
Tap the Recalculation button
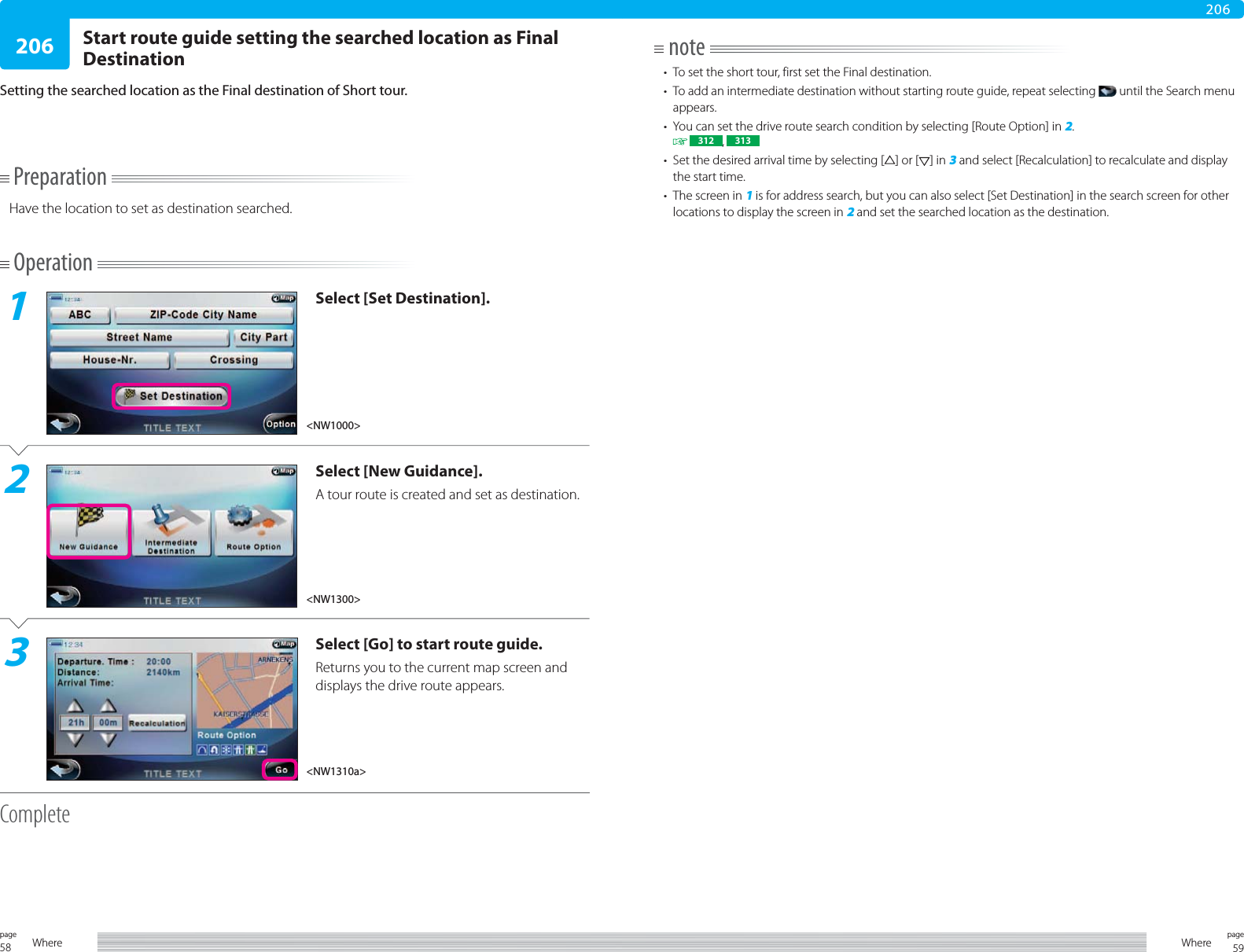pos(157,723)
